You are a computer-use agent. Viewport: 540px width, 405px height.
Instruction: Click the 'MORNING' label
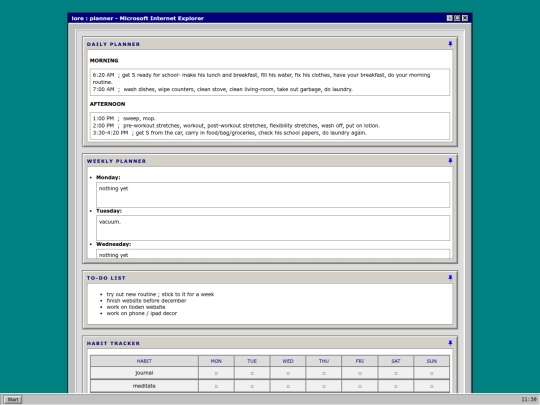coord(104,61)
